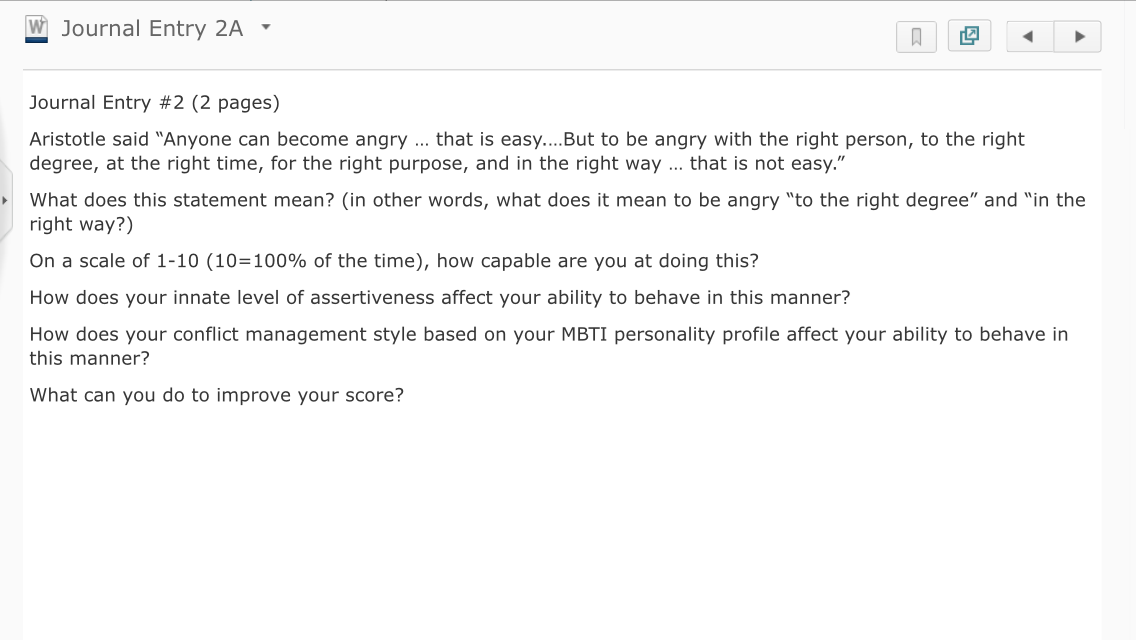Click the line about the 1-10 scale
1136x640 pixels.
click(x=394, y=260)
